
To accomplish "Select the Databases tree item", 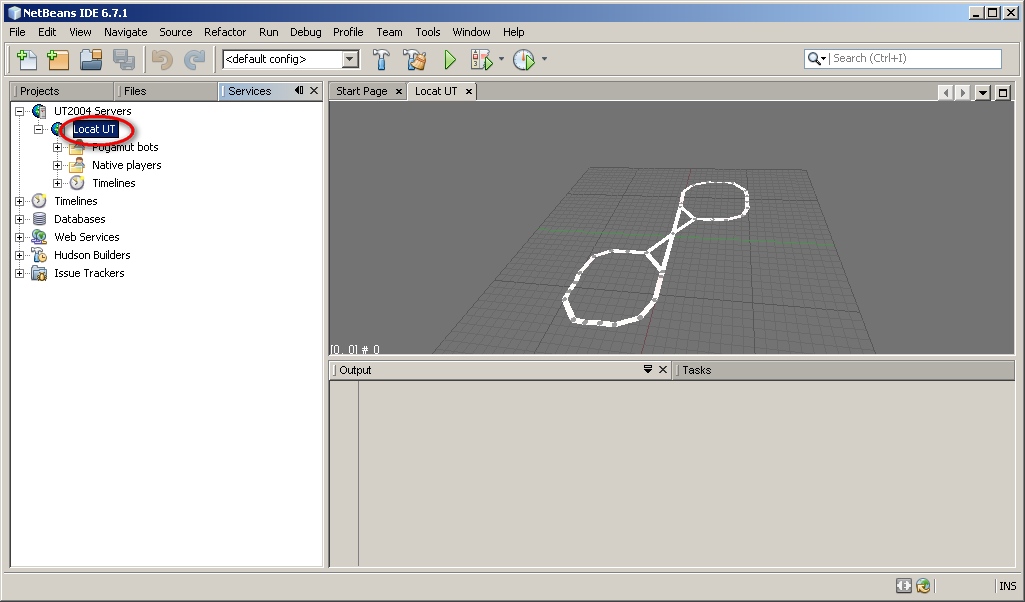I will point(80,219).
